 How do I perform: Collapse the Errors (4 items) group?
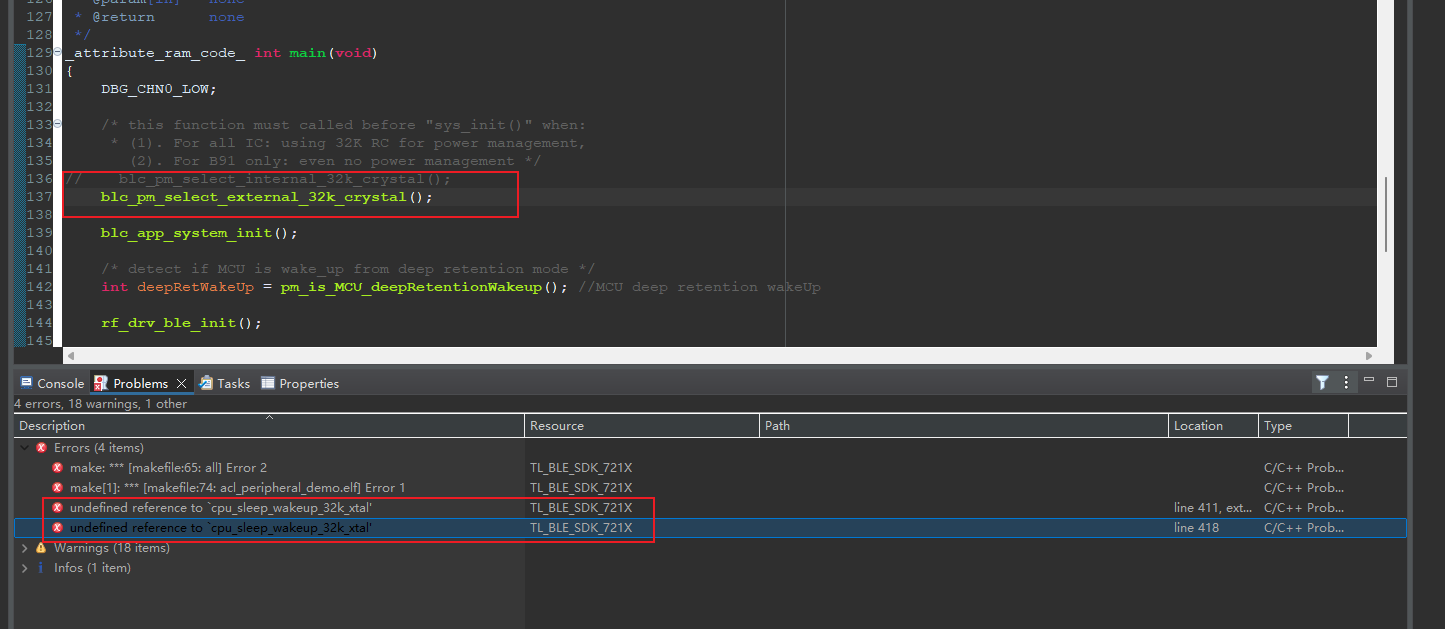(x=25, y=448)
